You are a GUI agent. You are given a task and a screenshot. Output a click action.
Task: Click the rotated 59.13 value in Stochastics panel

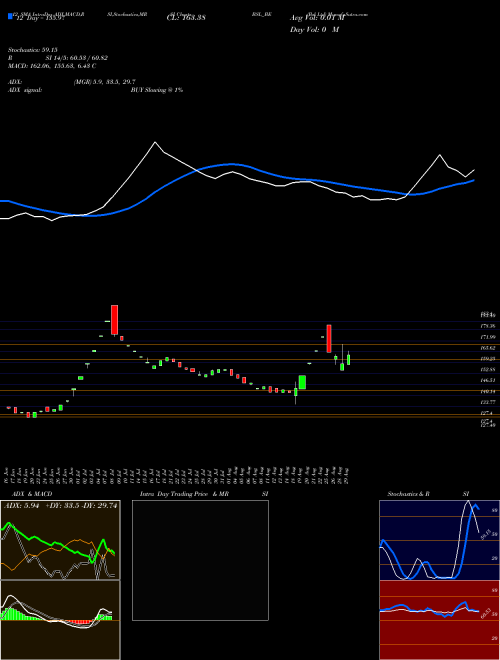(x=485, y=535)
